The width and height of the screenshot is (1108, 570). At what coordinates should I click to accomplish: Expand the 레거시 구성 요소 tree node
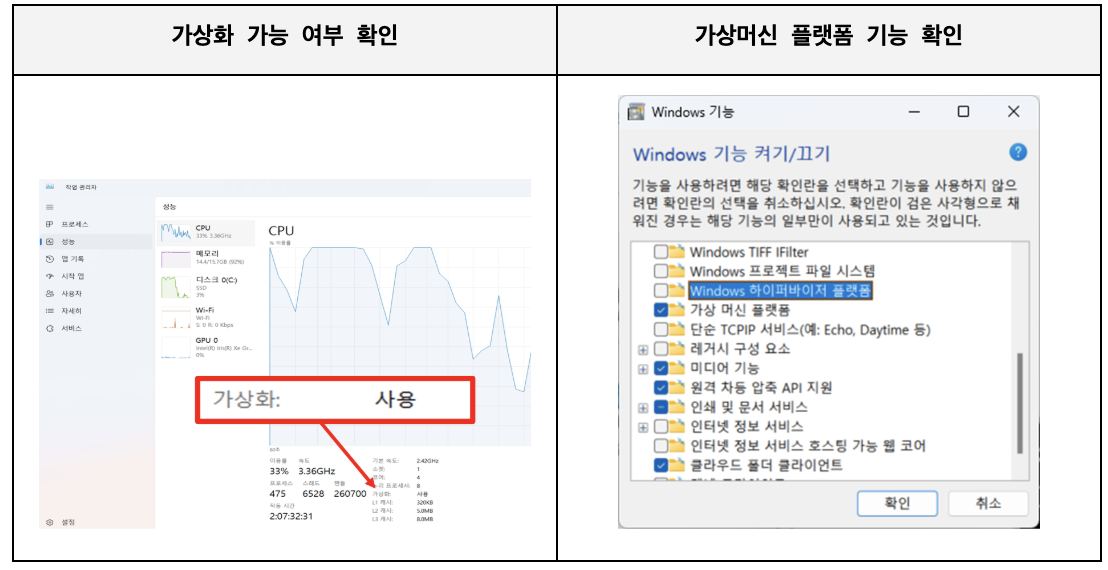tap(643, 349)
